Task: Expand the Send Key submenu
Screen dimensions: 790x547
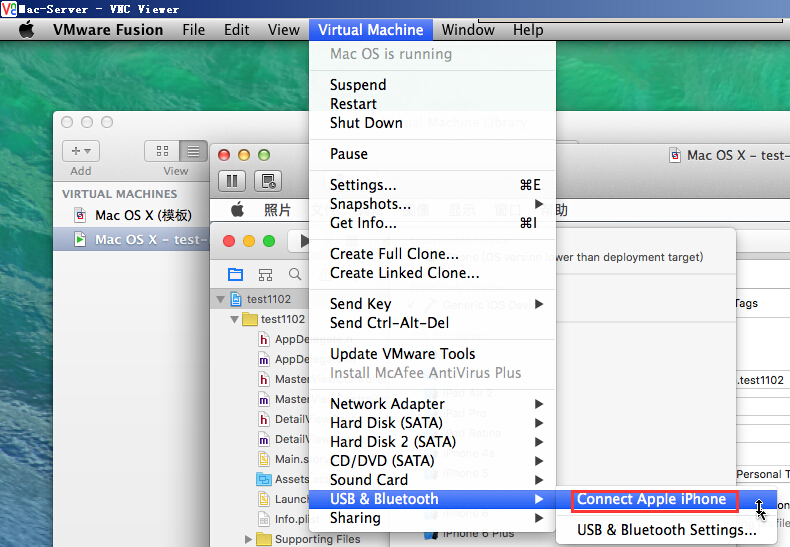Action: [432, 304]
